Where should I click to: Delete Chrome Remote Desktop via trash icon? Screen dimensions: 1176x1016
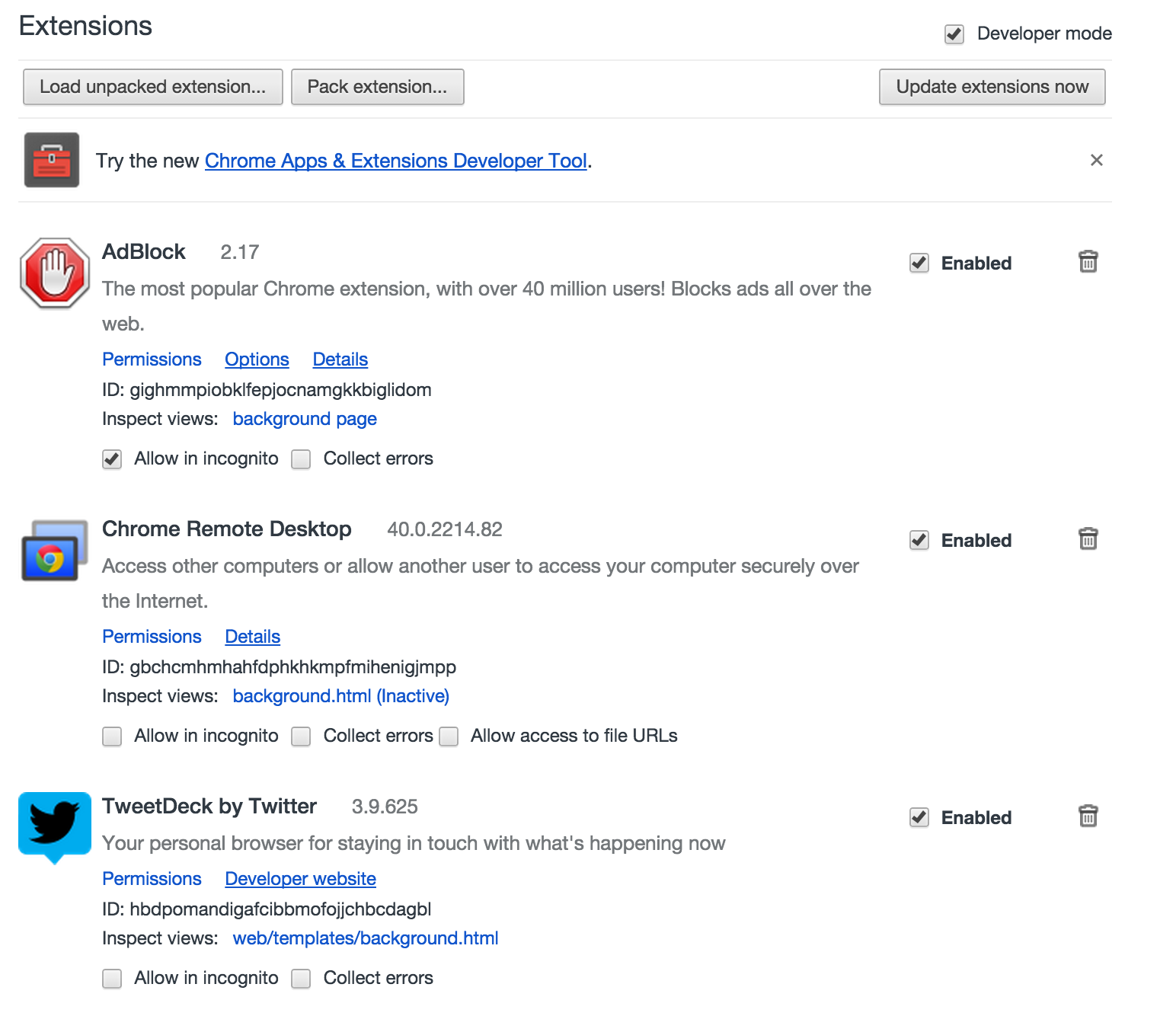coord(1088,538)
